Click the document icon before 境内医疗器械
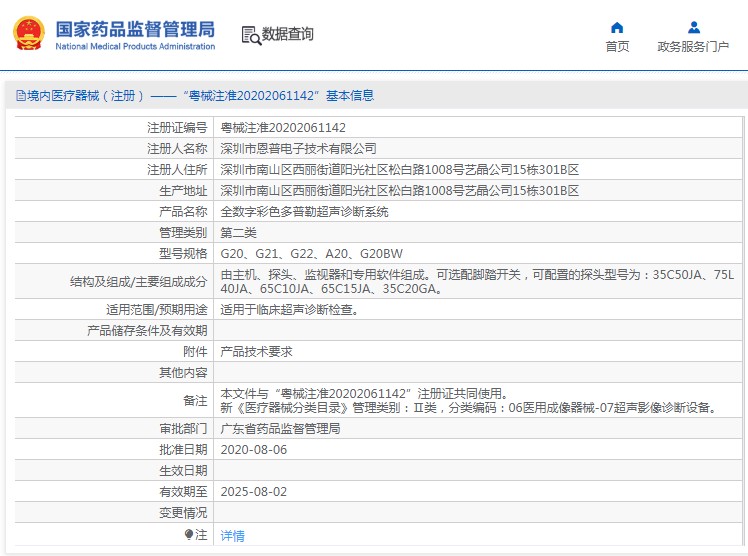The height and width of the screenshot is (556, 748). [x=19, y=96]
